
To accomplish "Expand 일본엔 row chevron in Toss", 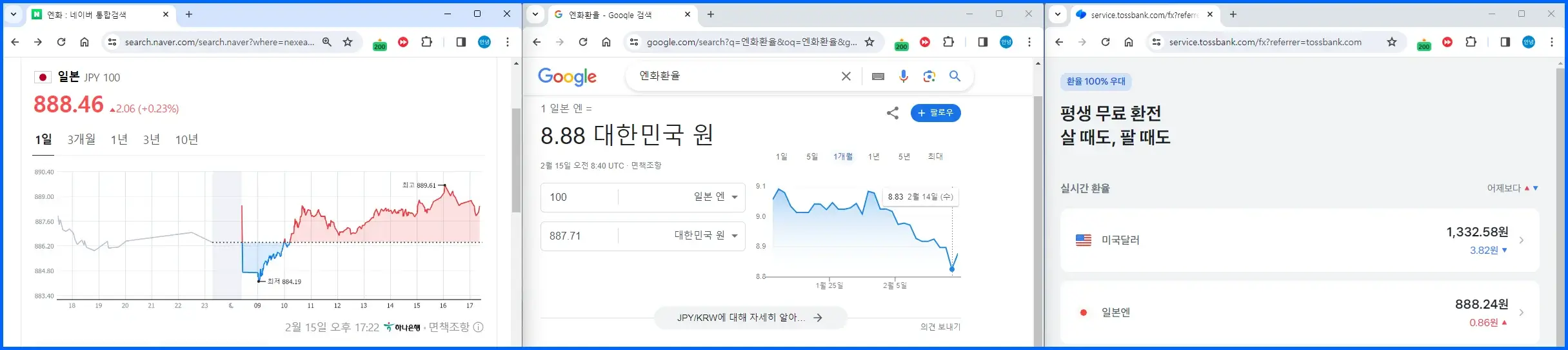I will click(1522, 313).
